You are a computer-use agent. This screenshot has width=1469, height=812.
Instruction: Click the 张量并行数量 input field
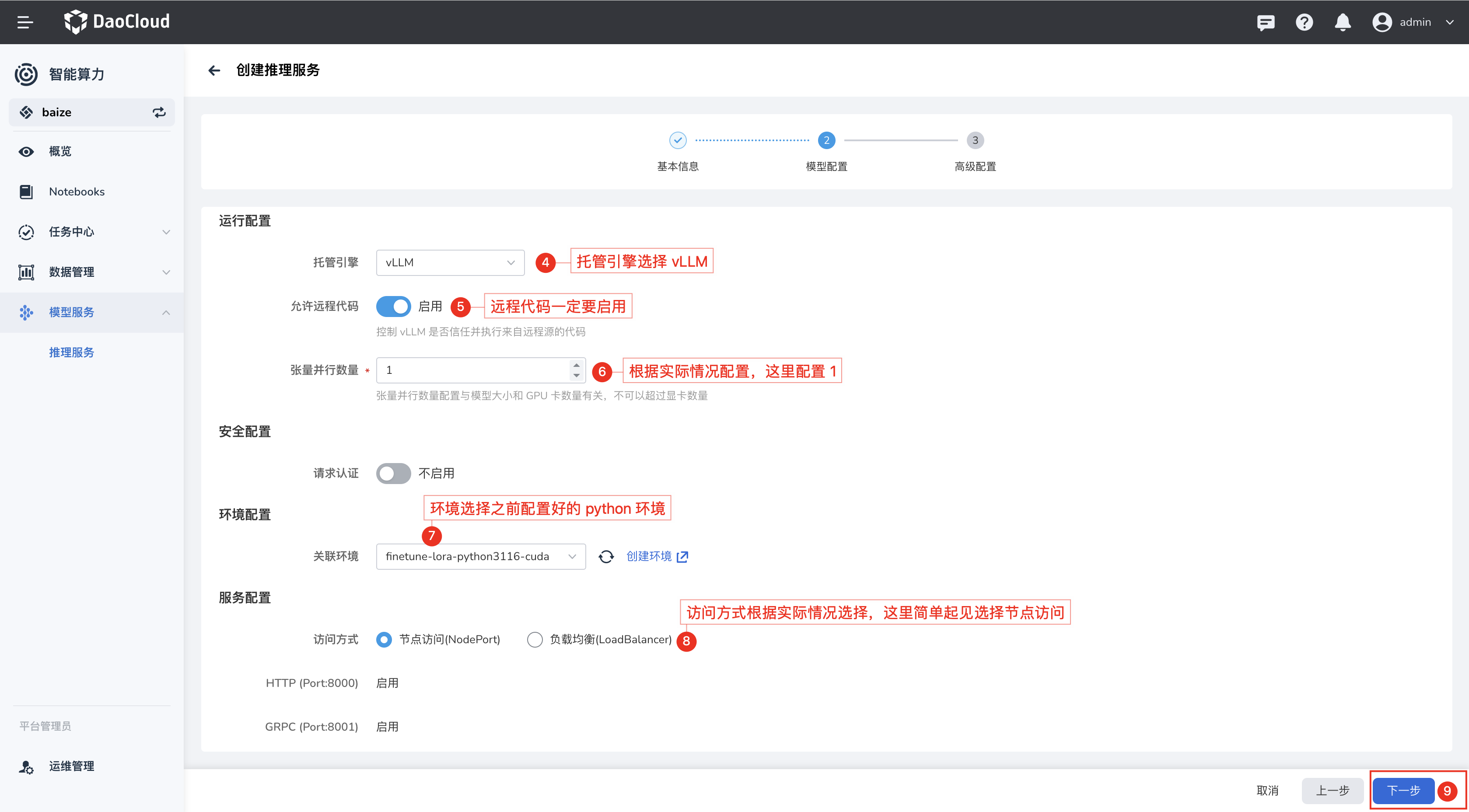click(473, 370)
